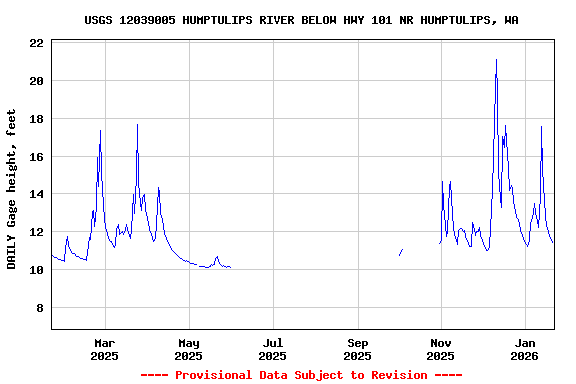Click the y-axis value 10
The height and width of the screenshot is (384, 576).
point(36,270)
